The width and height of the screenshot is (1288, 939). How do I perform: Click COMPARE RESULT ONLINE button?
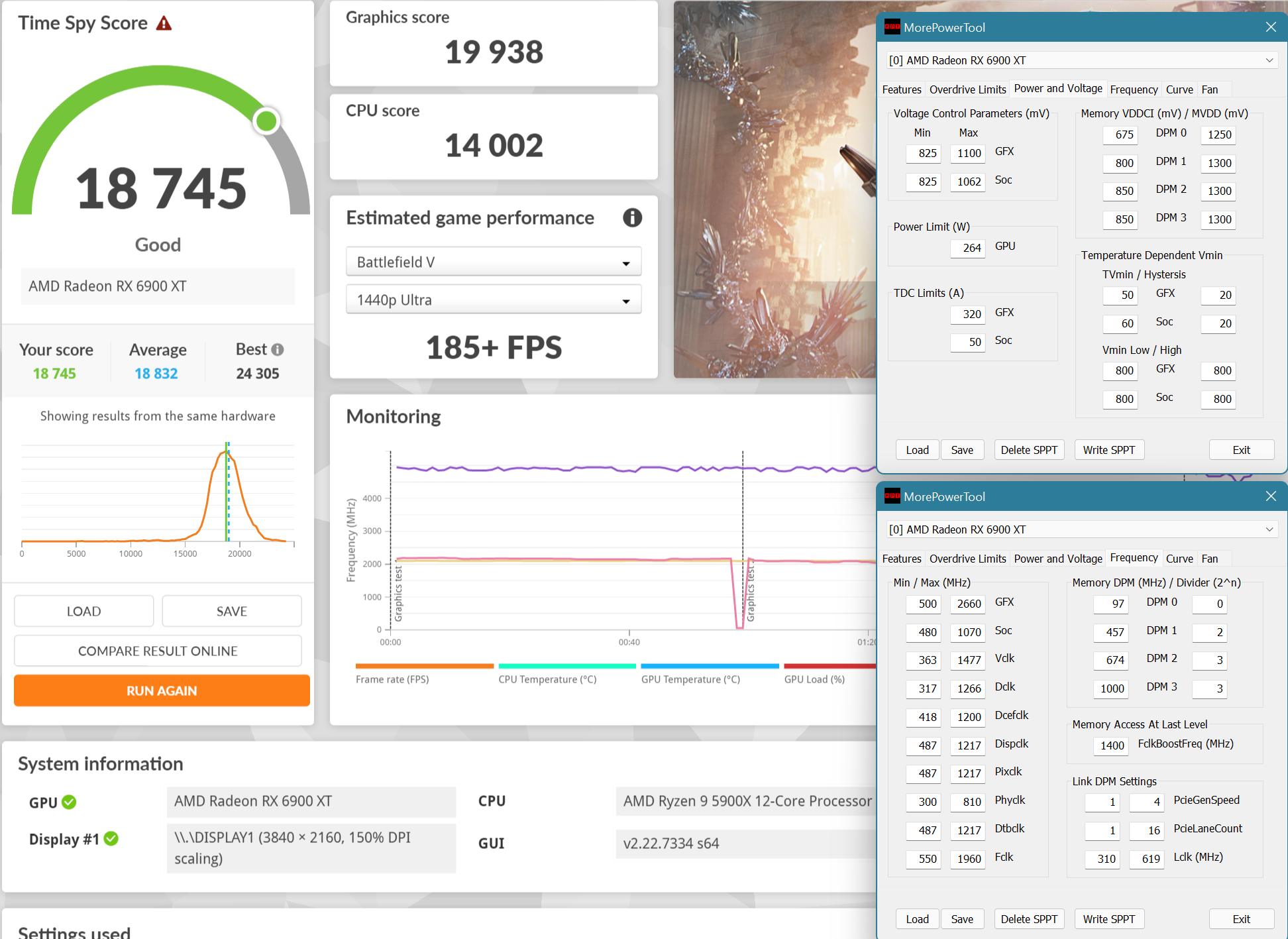158,651
